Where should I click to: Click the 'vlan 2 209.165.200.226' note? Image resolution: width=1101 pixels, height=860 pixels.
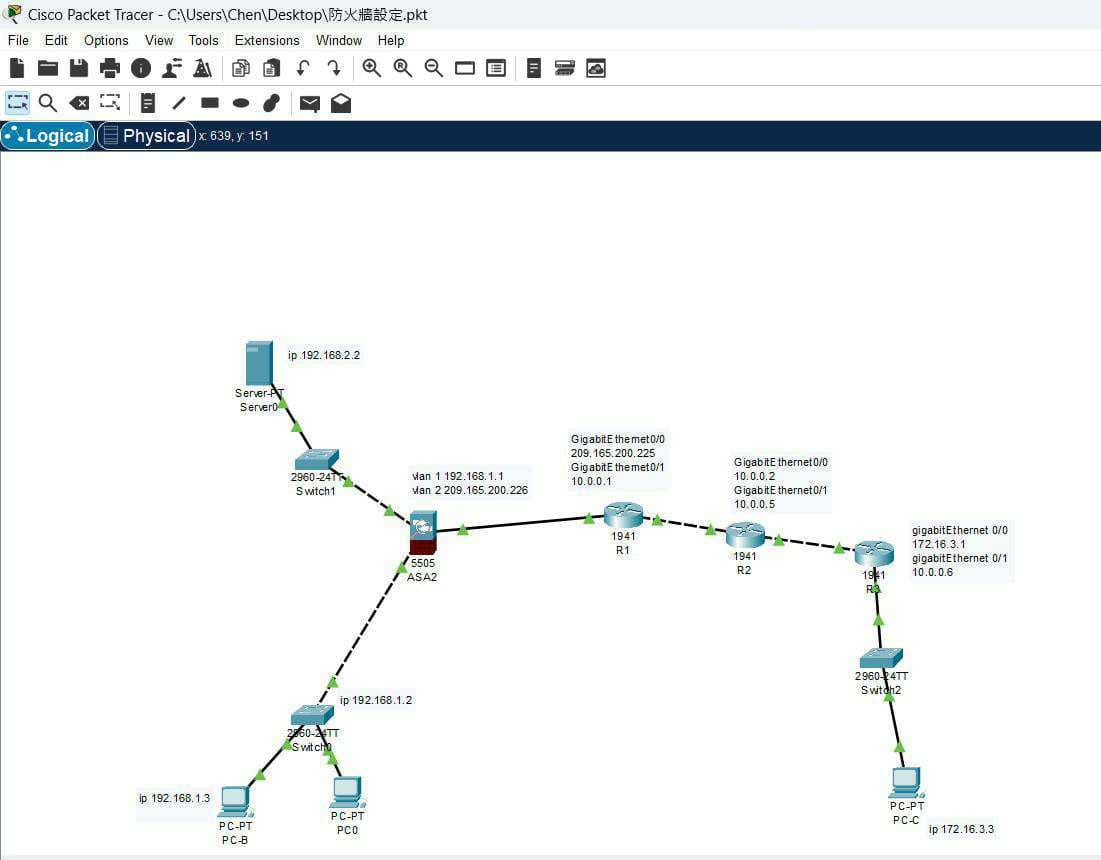(470, 490)
